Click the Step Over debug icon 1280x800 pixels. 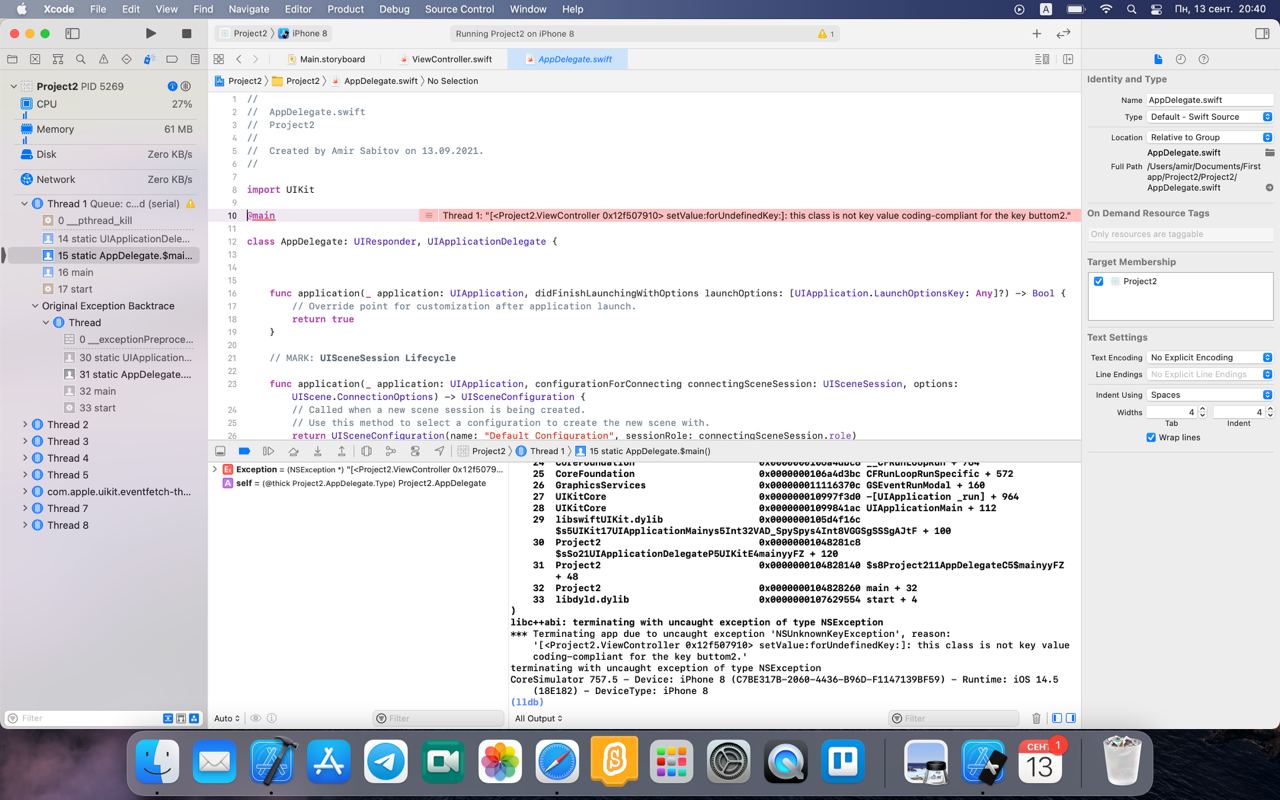click(293, 451)
